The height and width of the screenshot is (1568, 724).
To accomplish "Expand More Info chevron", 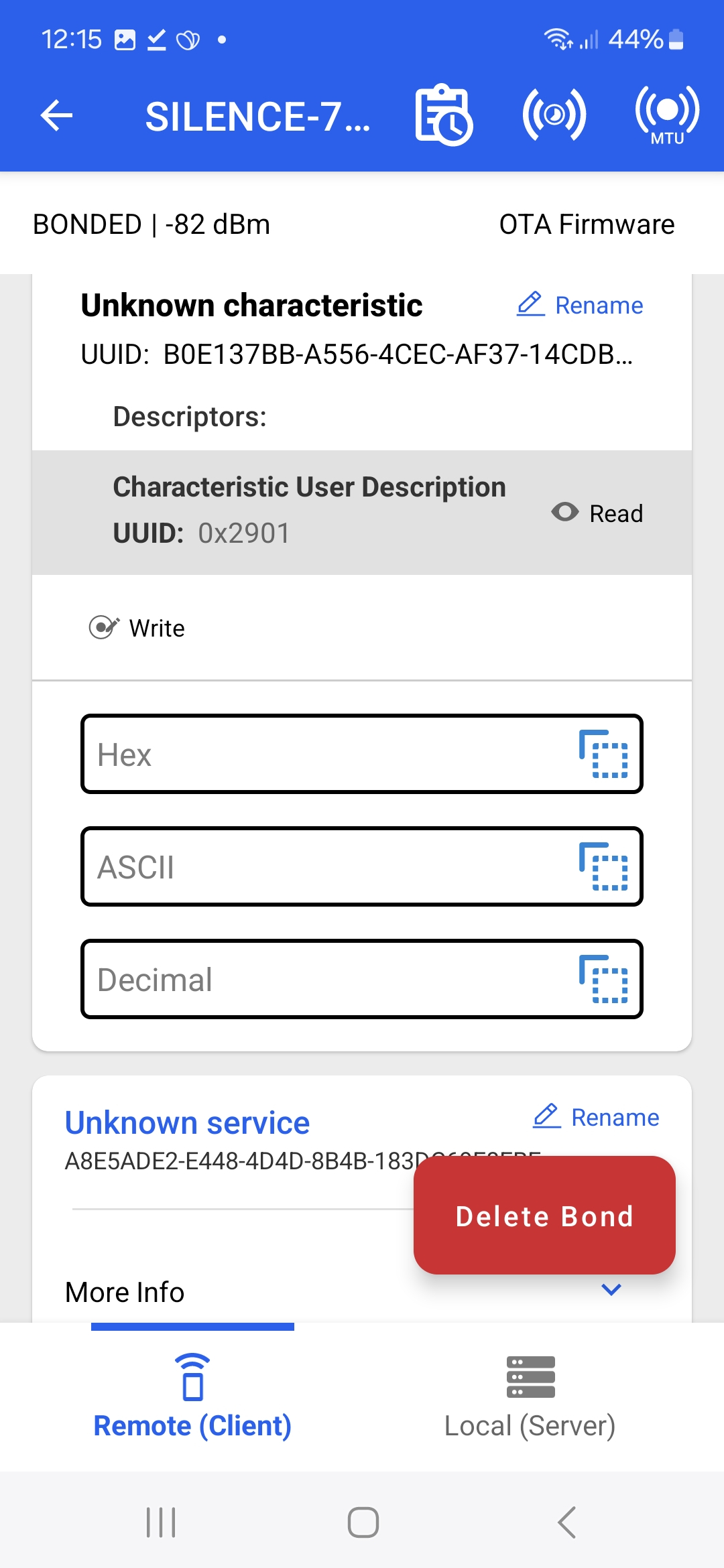I will [x=611, y=1289].
